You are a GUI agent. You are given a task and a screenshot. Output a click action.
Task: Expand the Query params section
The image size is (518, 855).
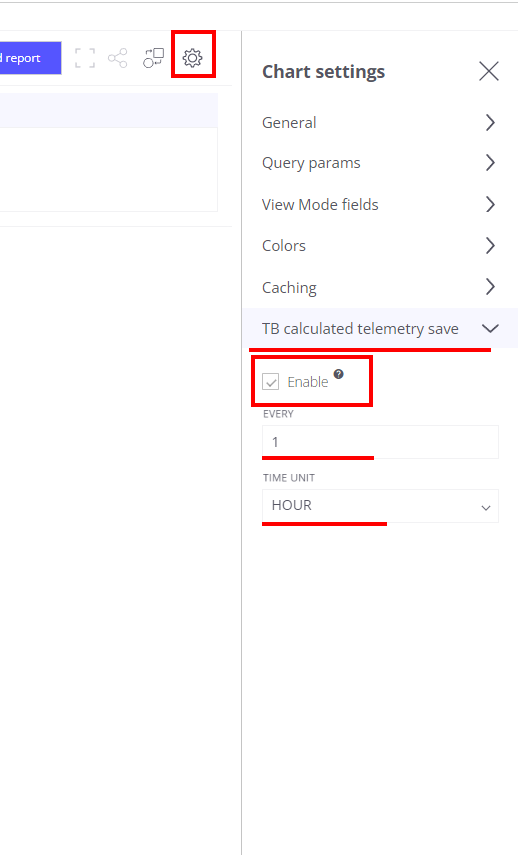click(x=380, y=162)
